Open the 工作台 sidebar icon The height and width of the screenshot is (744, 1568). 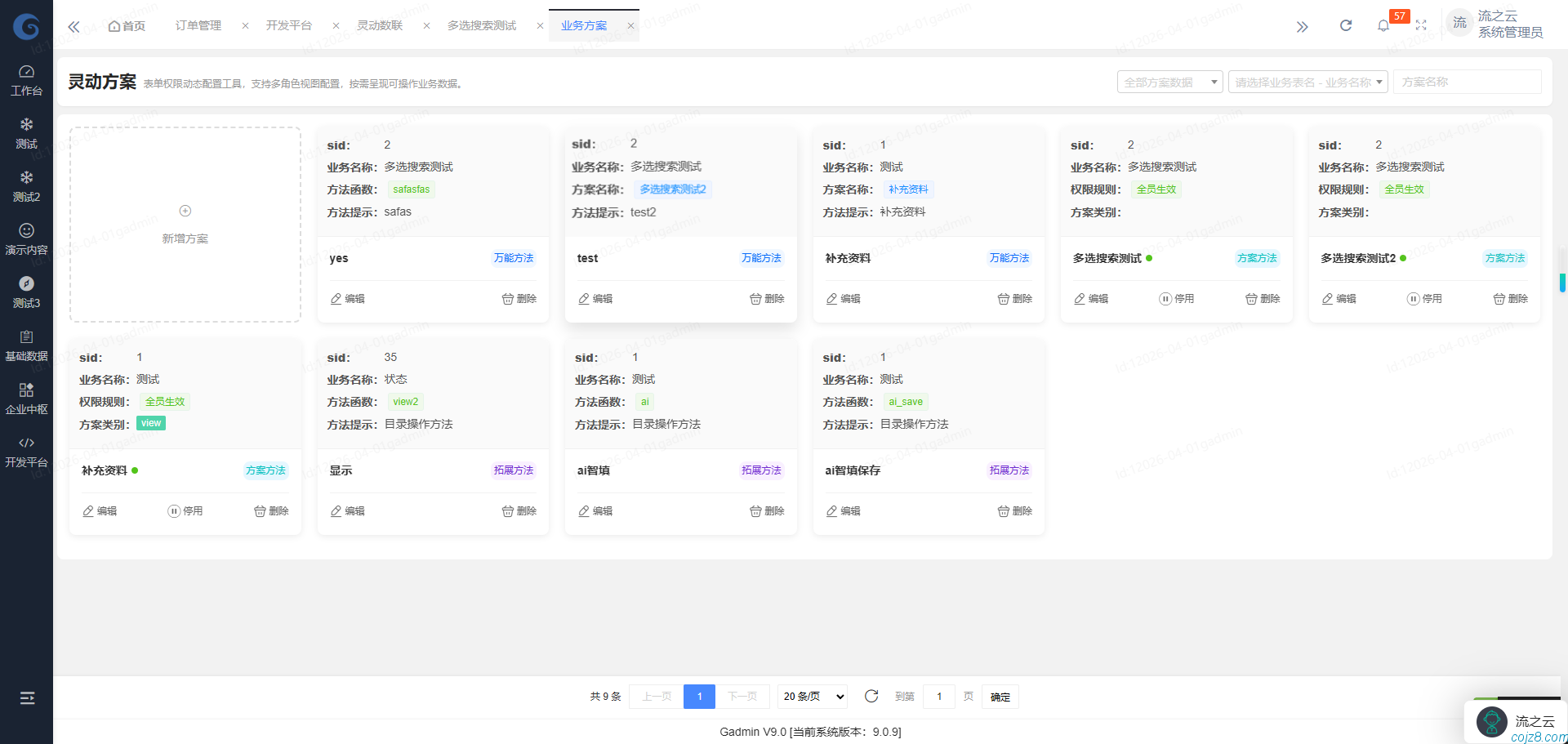(27, 78)
